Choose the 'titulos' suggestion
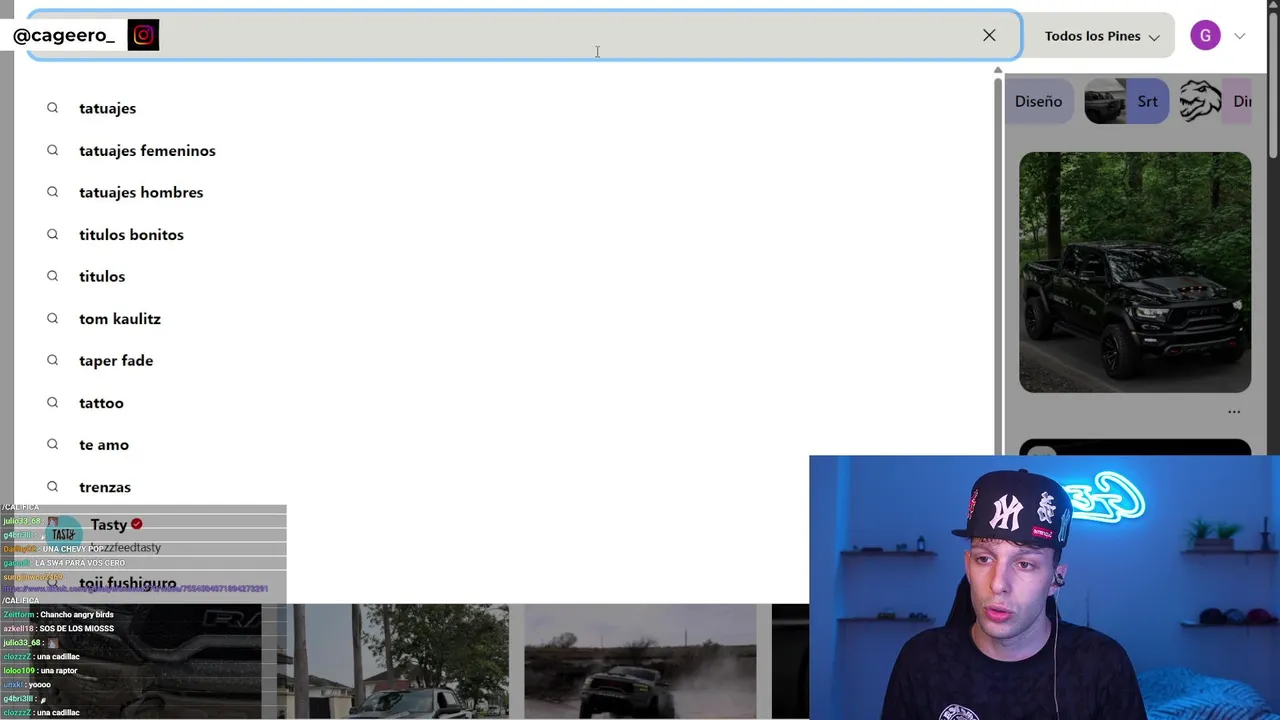The height and width of the screenshot is (720, 1280). (102, 276)
